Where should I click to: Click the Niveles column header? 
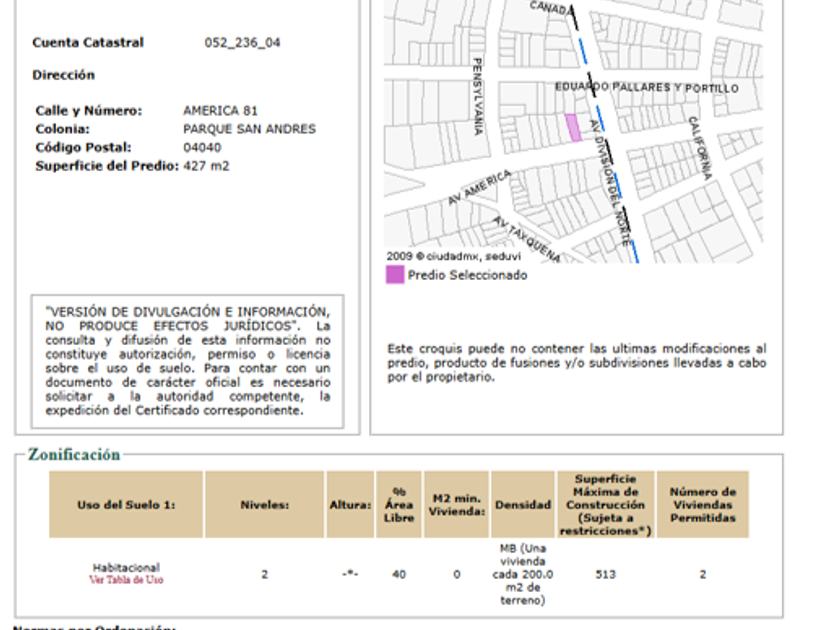click(x=264, y=505)
